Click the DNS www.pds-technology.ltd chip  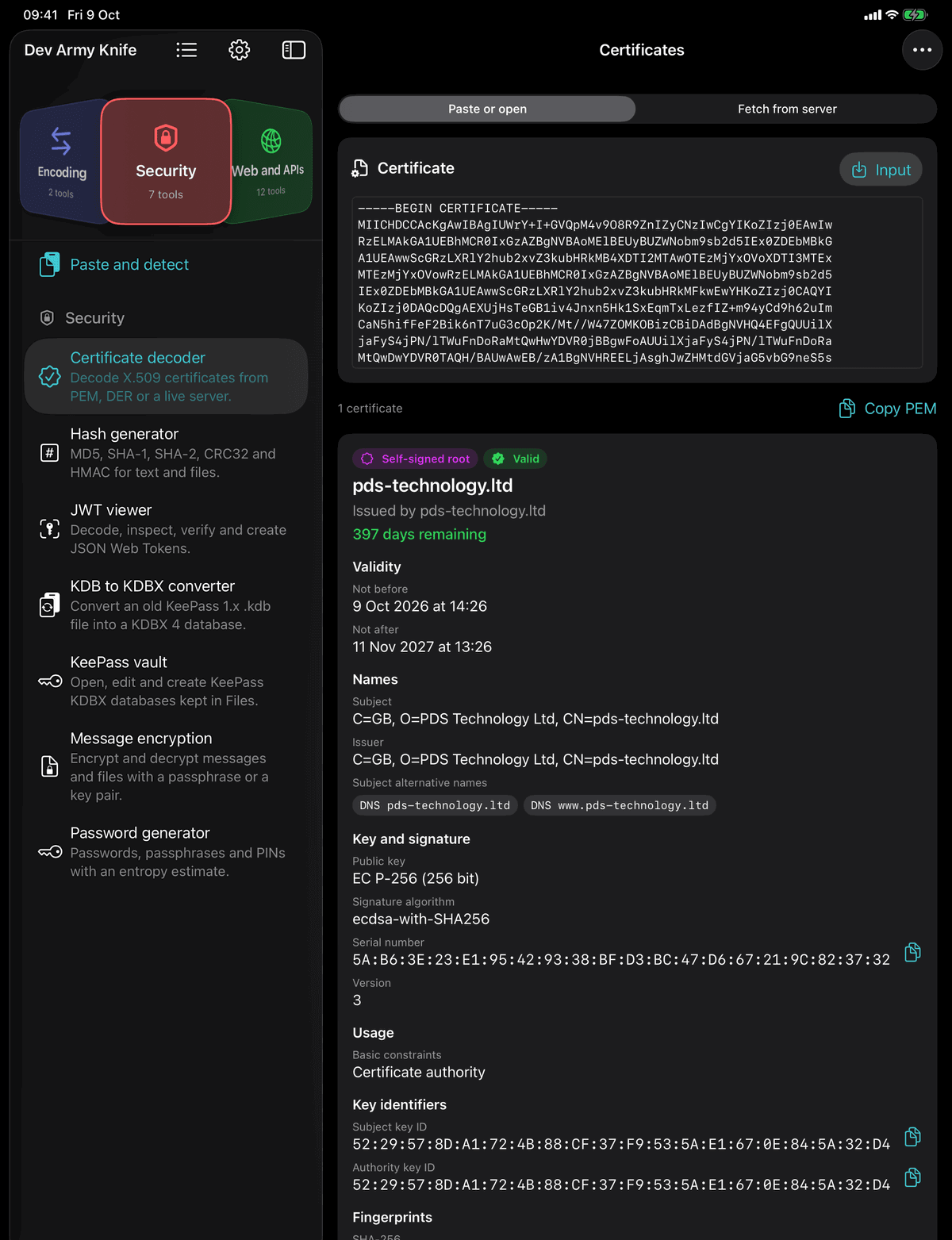click(x=620, y=805)
